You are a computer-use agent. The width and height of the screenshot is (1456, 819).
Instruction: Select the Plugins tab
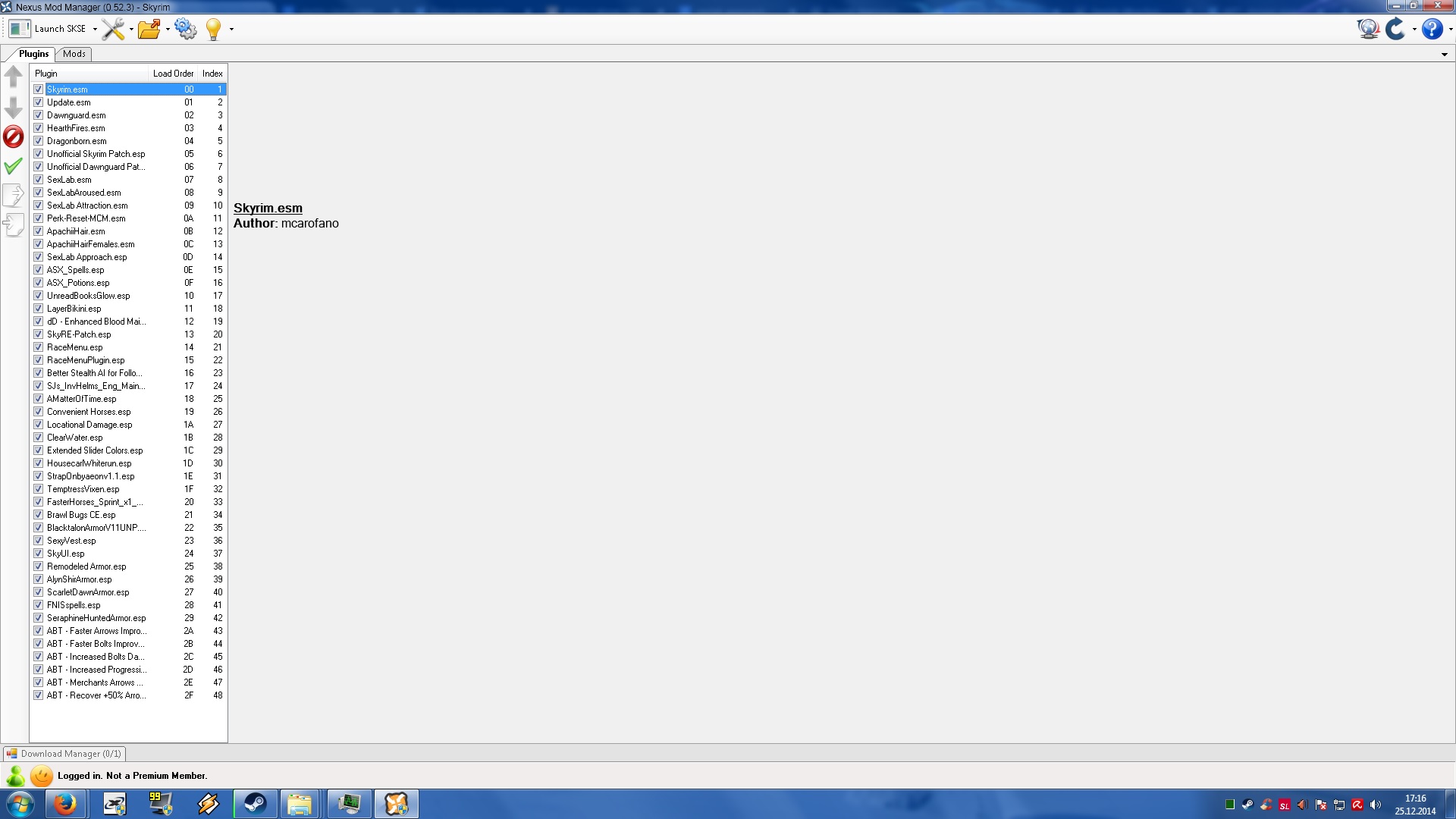click(x=32, y=53)
